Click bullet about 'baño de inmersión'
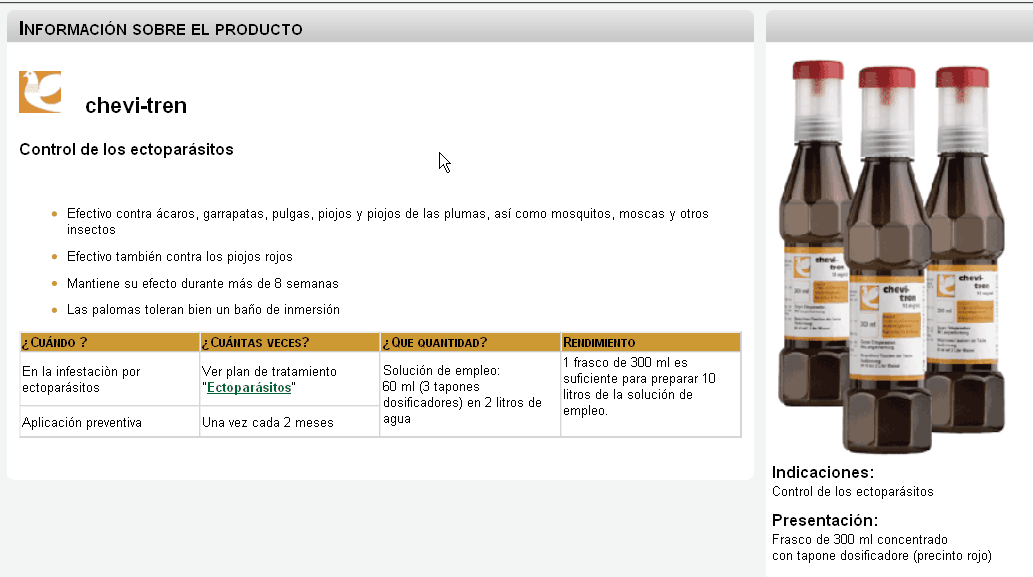 coord(204,310)
